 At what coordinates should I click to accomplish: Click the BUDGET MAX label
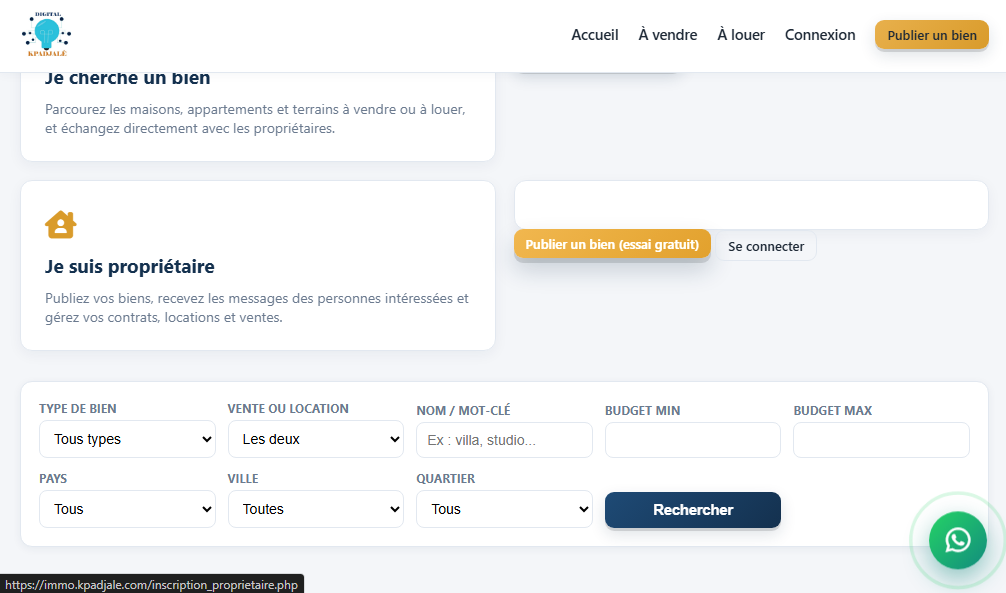pos(833,411)
